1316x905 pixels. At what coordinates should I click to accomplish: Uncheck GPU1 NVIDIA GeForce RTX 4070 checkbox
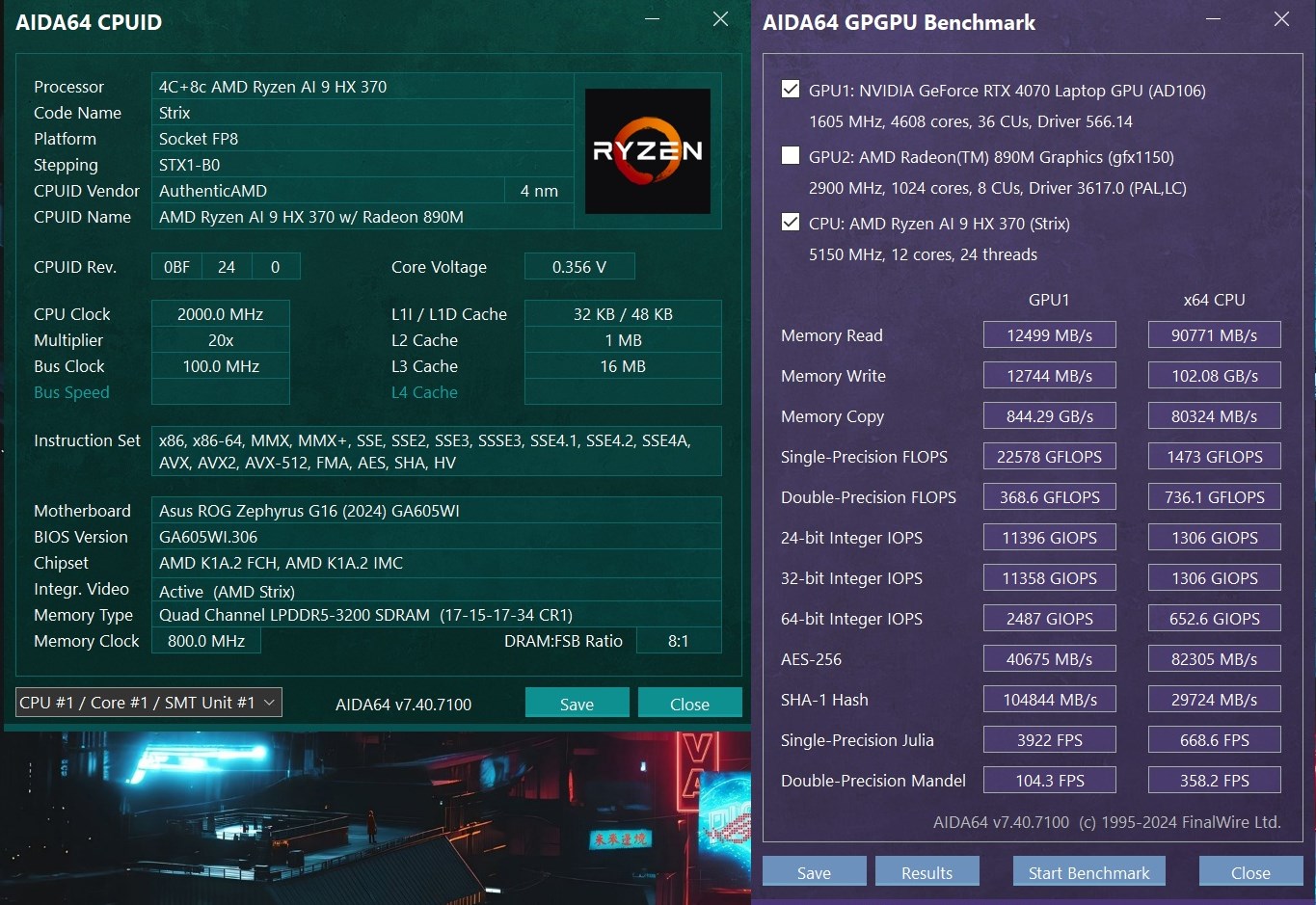point(791,90)
